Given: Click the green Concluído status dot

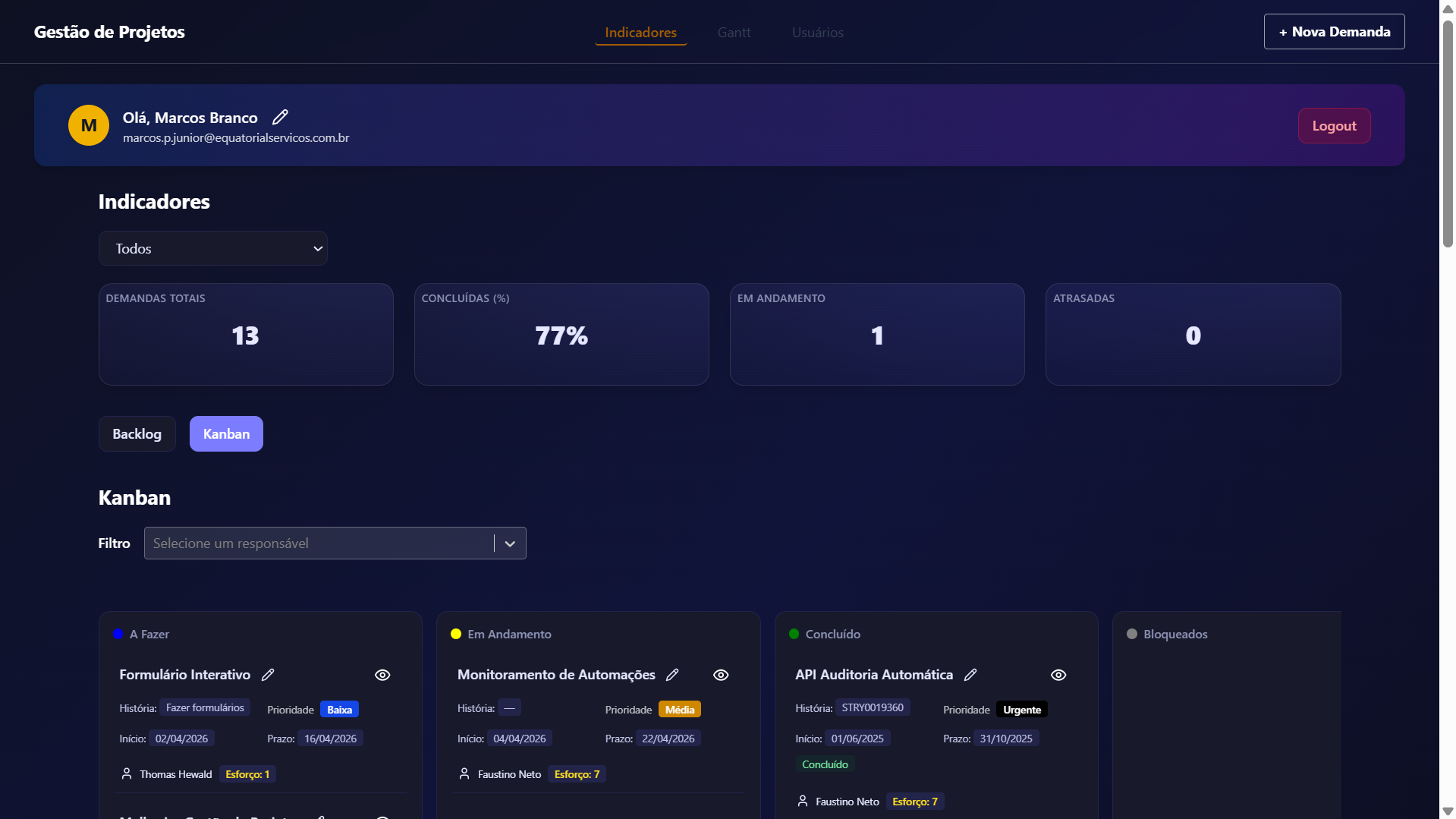Looking at the screenshot, I should 794,634.
